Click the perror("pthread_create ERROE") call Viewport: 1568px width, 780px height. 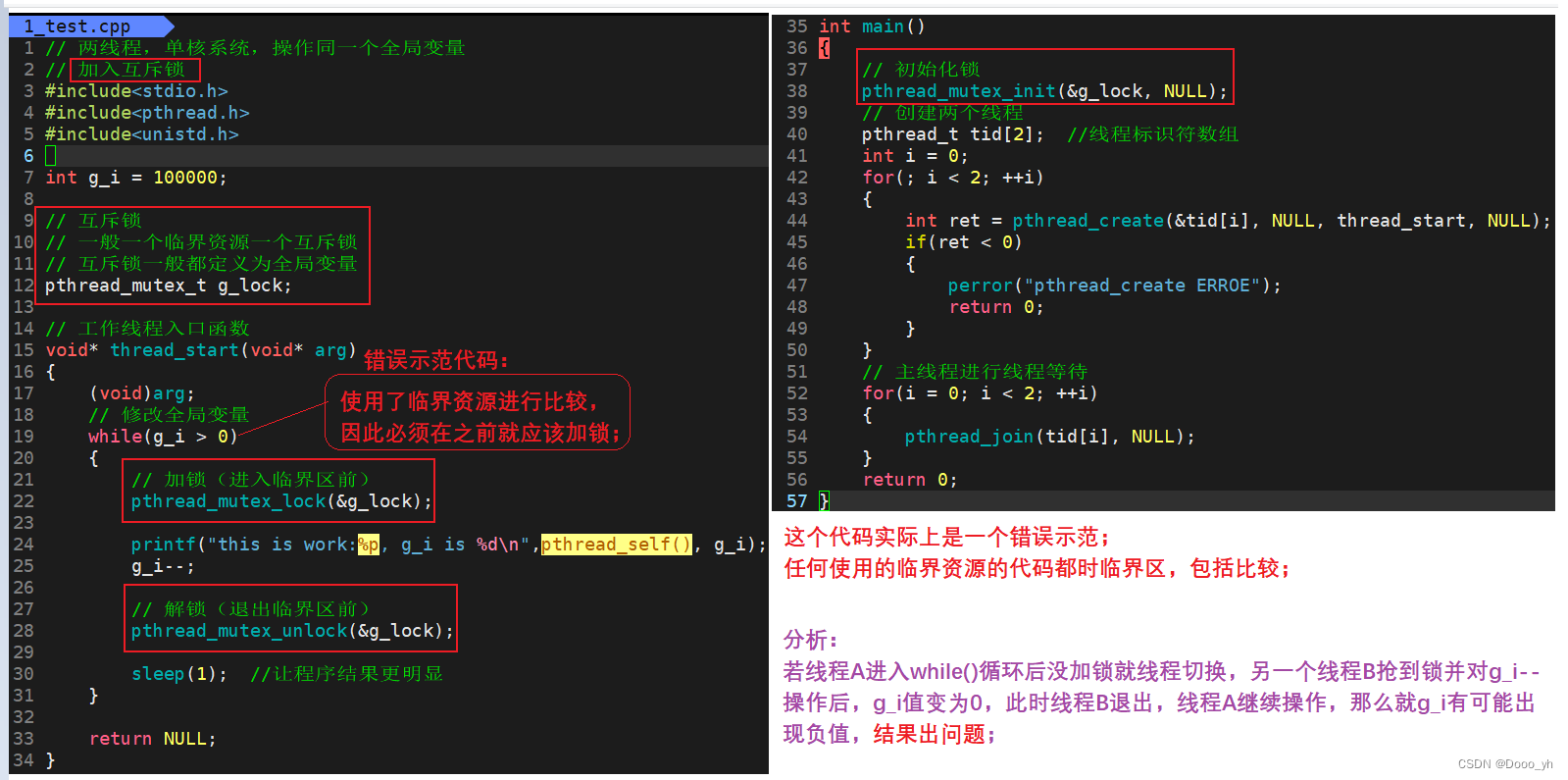(1114, 286)
